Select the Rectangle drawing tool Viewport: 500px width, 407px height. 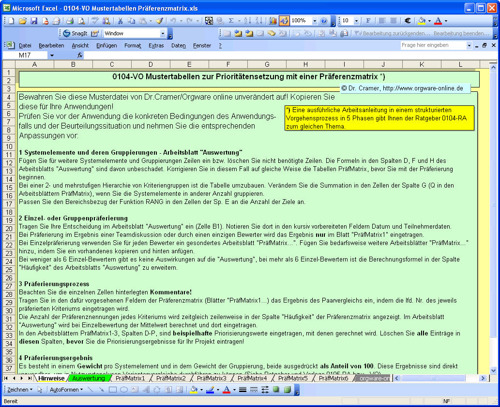[x=113, y=389]
